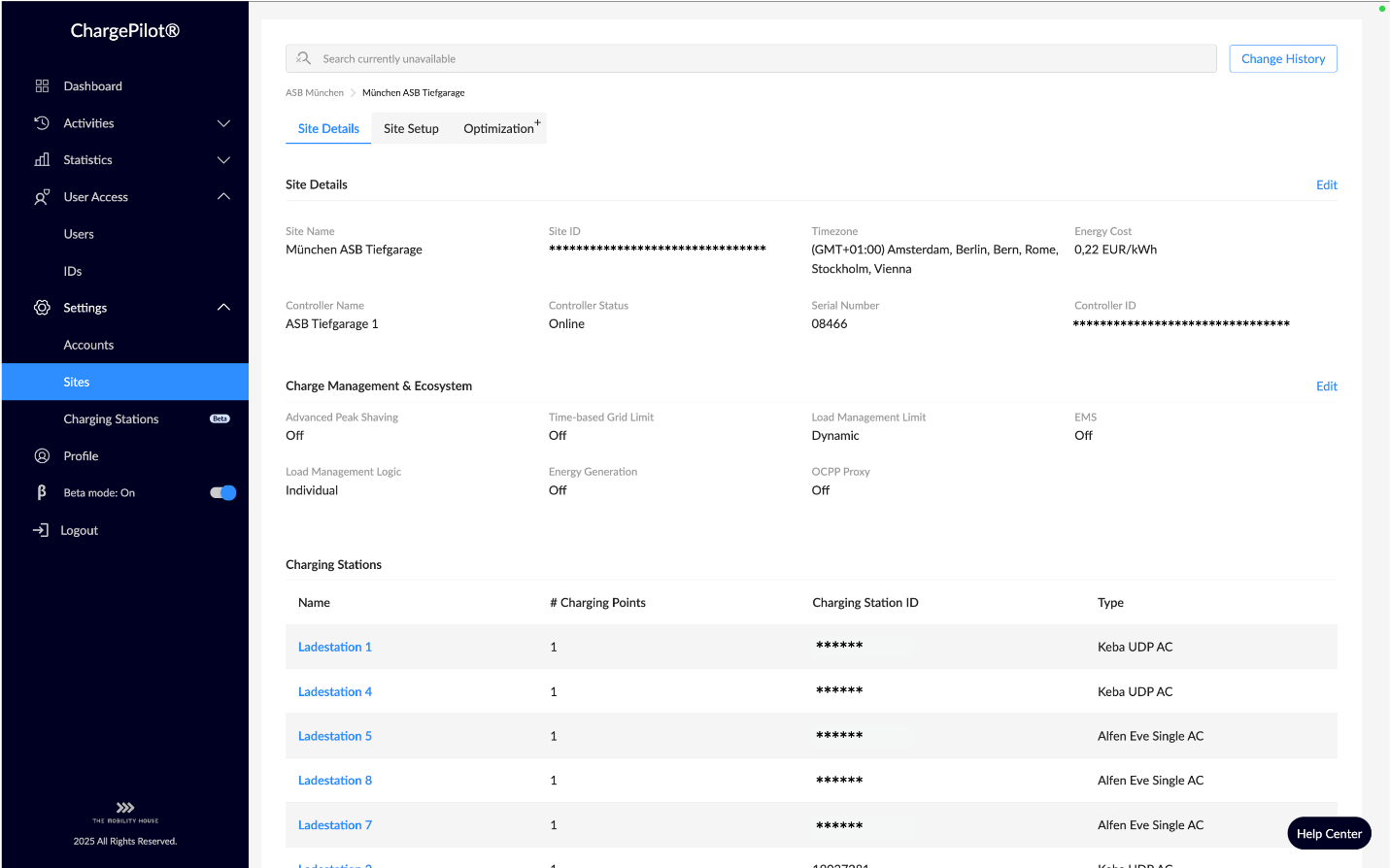Switch to the Site Setup tab

411,128
